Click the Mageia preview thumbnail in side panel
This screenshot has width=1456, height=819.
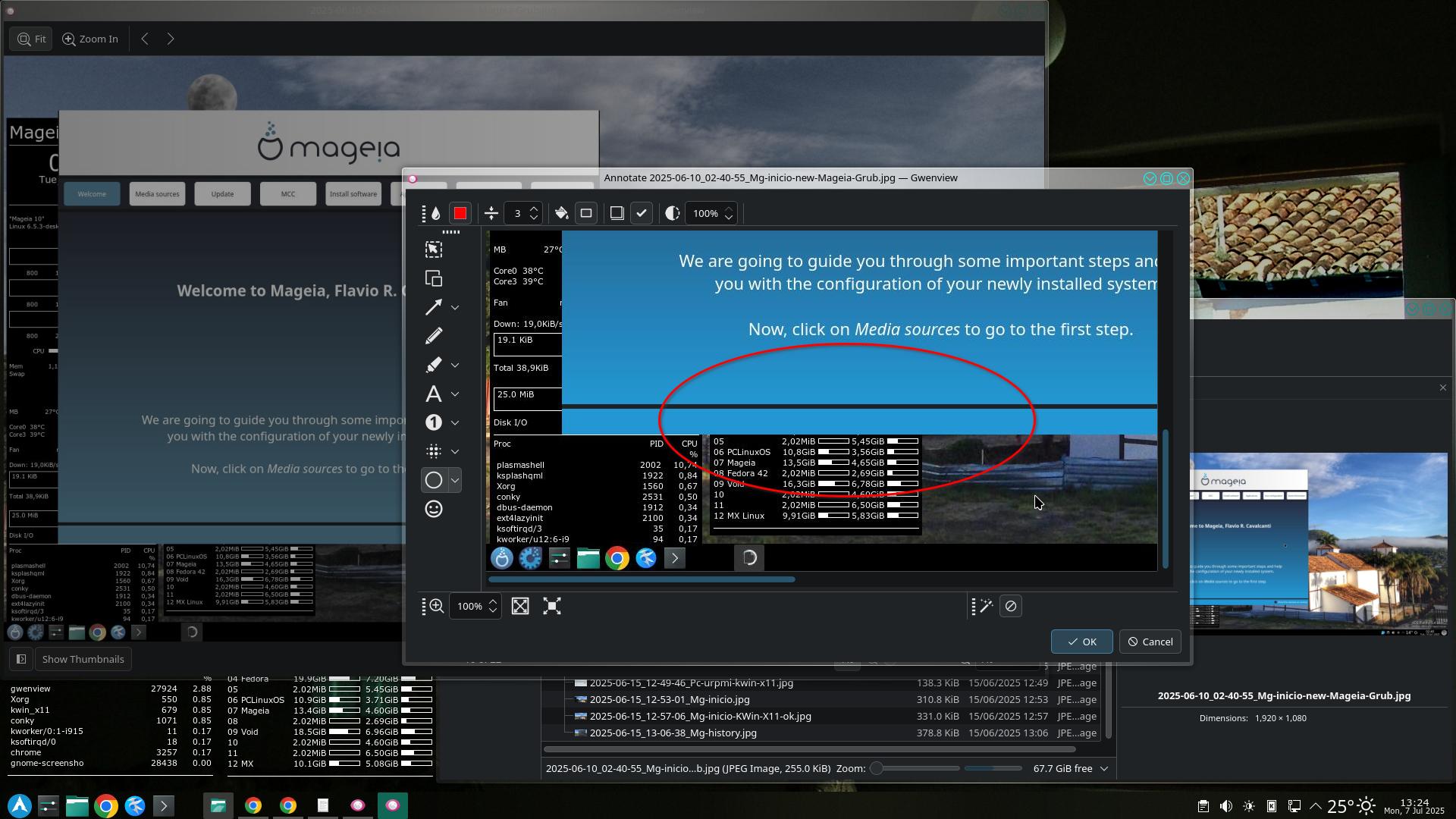[x=1319, y=544]
